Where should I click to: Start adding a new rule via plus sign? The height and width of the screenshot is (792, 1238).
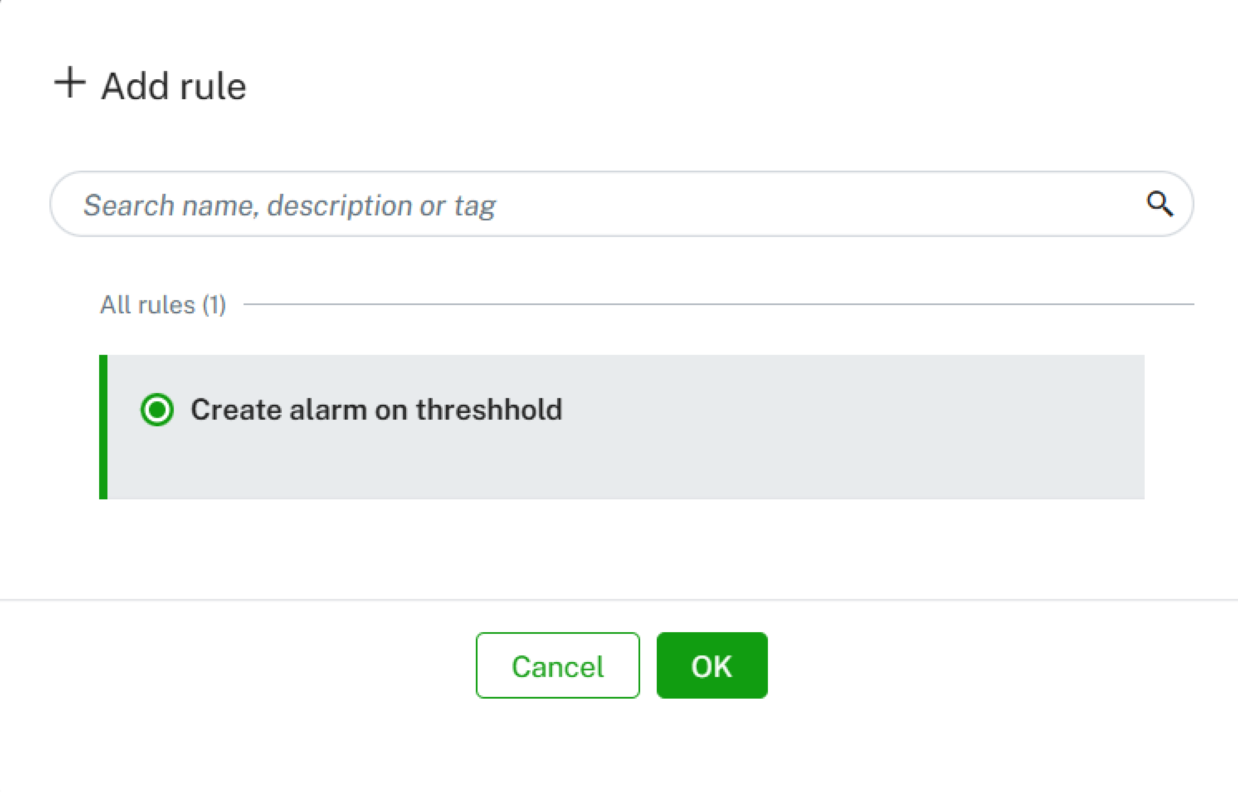(68, 84)
